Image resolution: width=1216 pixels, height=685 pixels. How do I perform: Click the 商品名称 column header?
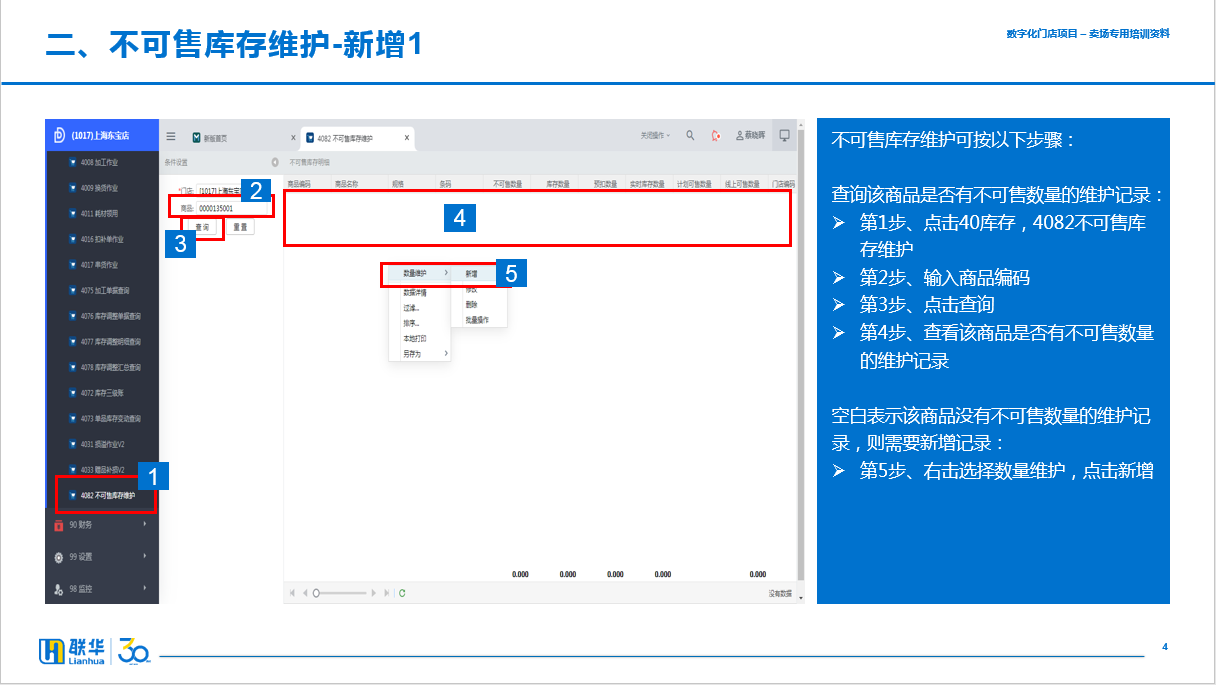point(346,184)
